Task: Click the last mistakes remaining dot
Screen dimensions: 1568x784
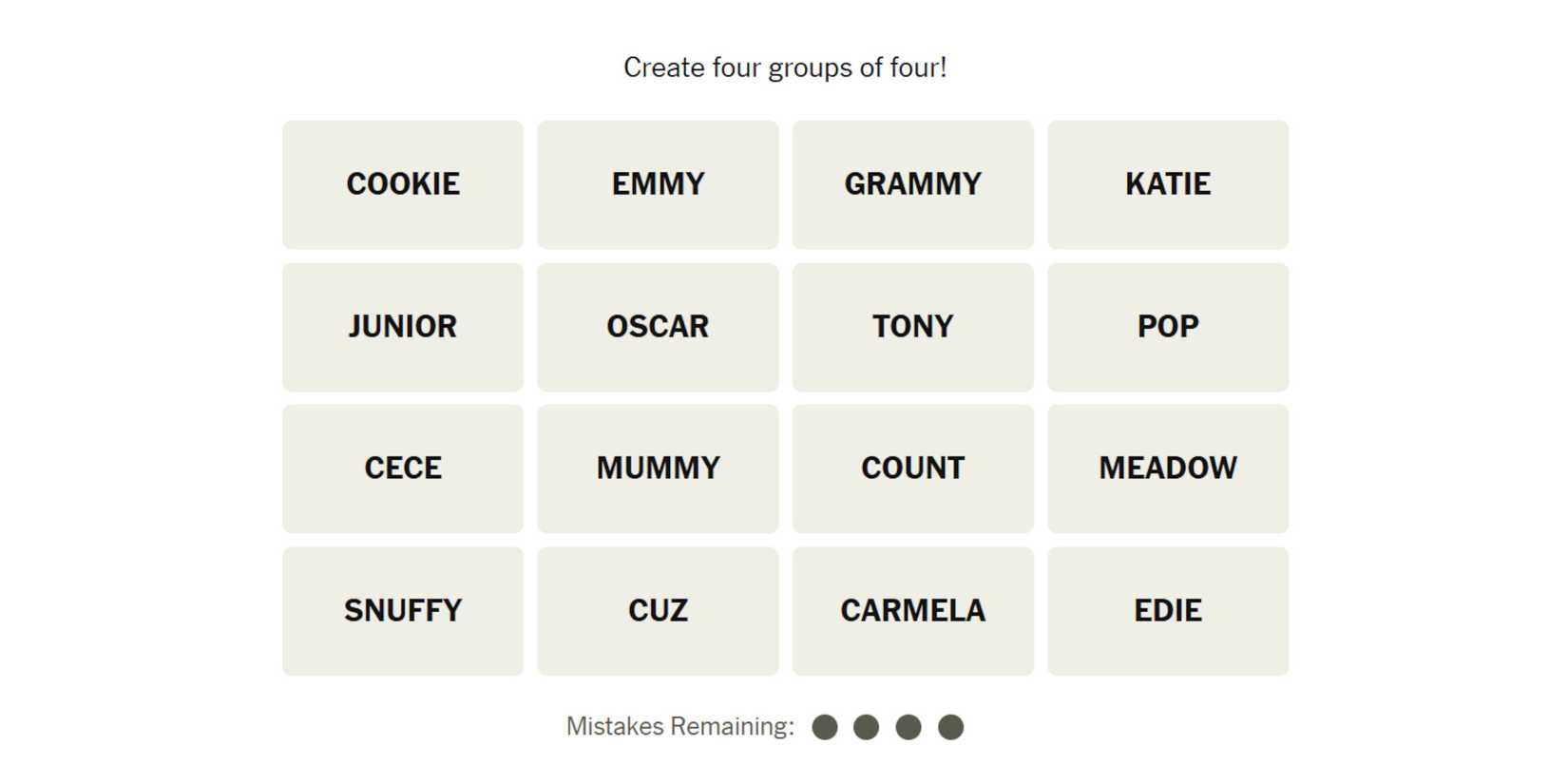Action: [950, 727]
